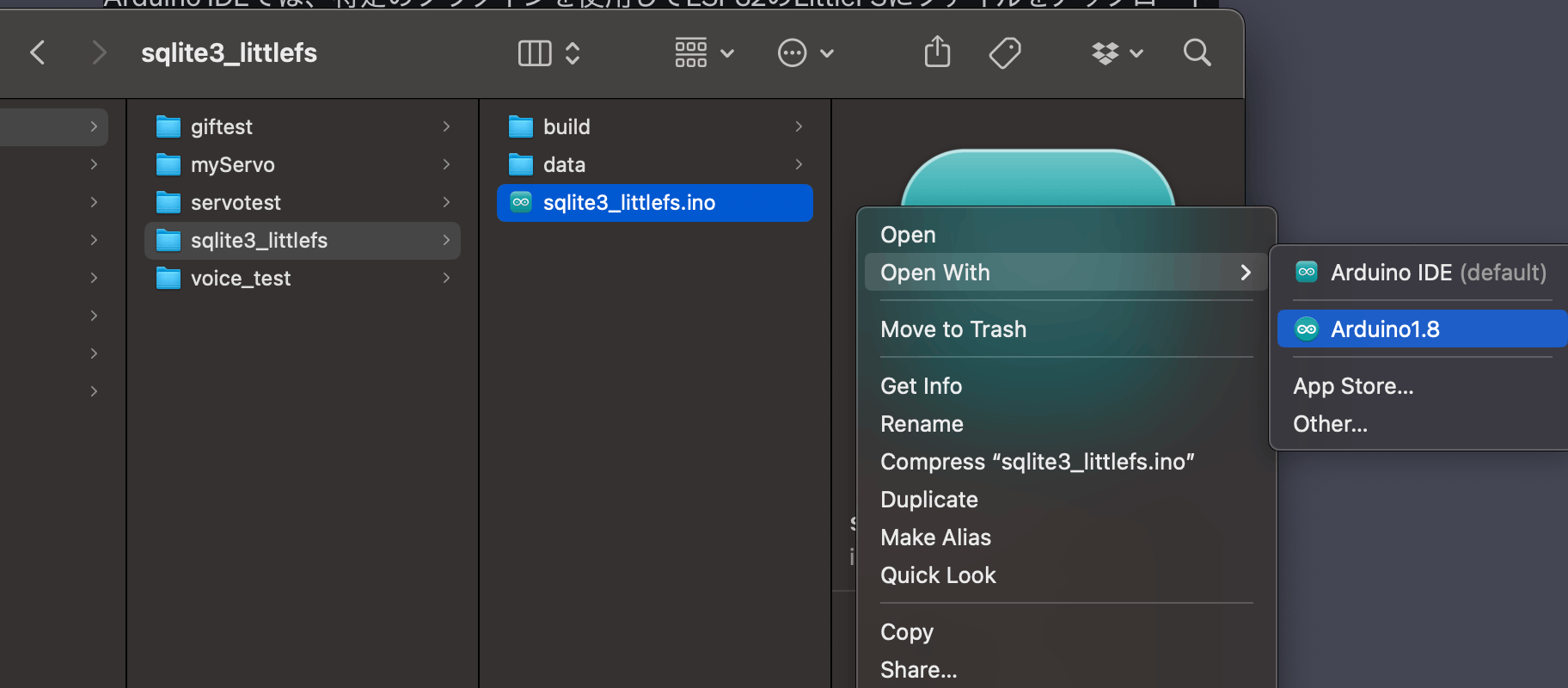
Task: Click App Store… in the submenu
Action: click(1352, 386)
